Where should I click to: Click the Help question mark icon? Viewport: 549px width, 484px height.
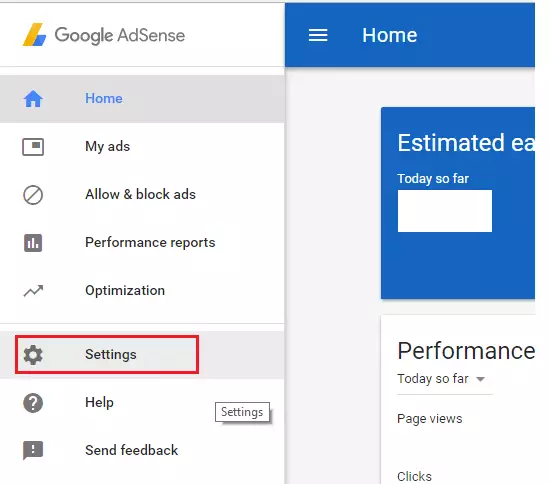tap(33, 403)
